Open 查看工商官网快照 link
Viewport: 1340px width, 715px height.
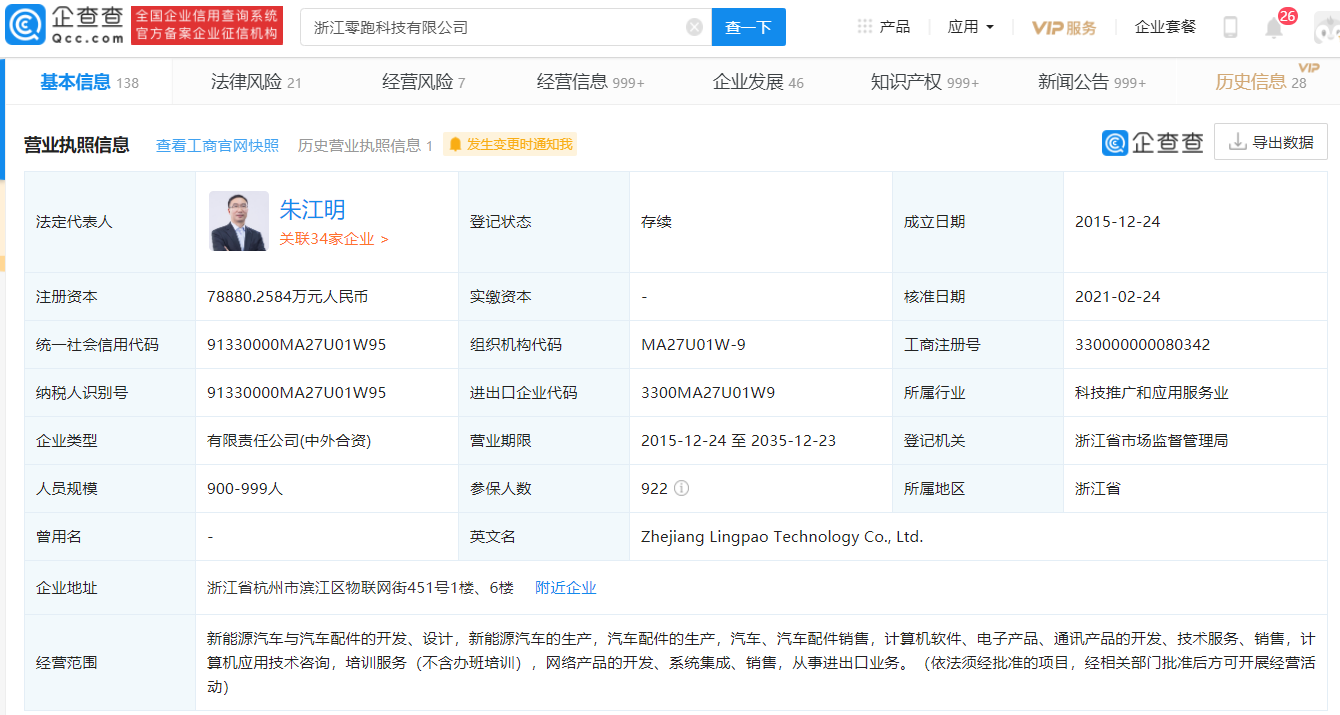(x=217, y=145)
